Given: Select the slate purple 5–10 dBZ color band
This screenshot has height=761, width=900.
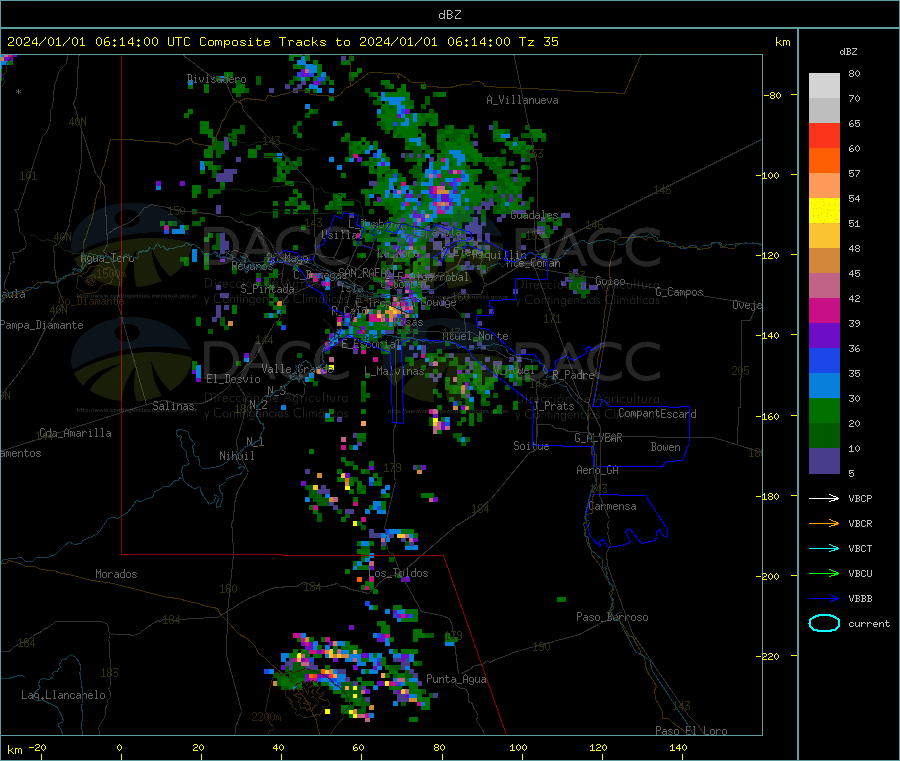Looking at the screenshot, I should pos(824,461).
